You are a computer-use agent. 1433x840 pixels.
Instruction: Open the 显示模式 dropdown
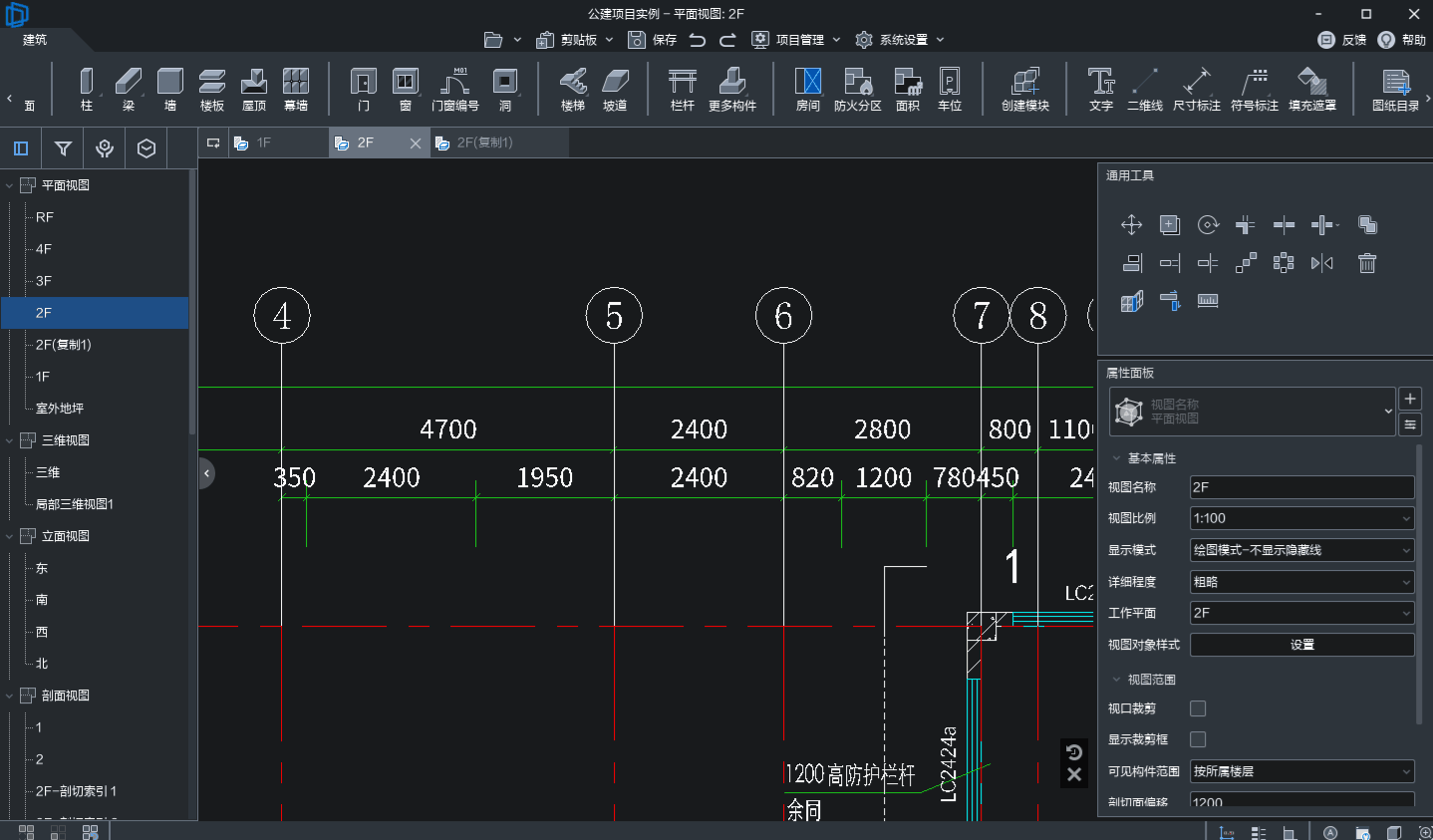[x=1302, y=550]
